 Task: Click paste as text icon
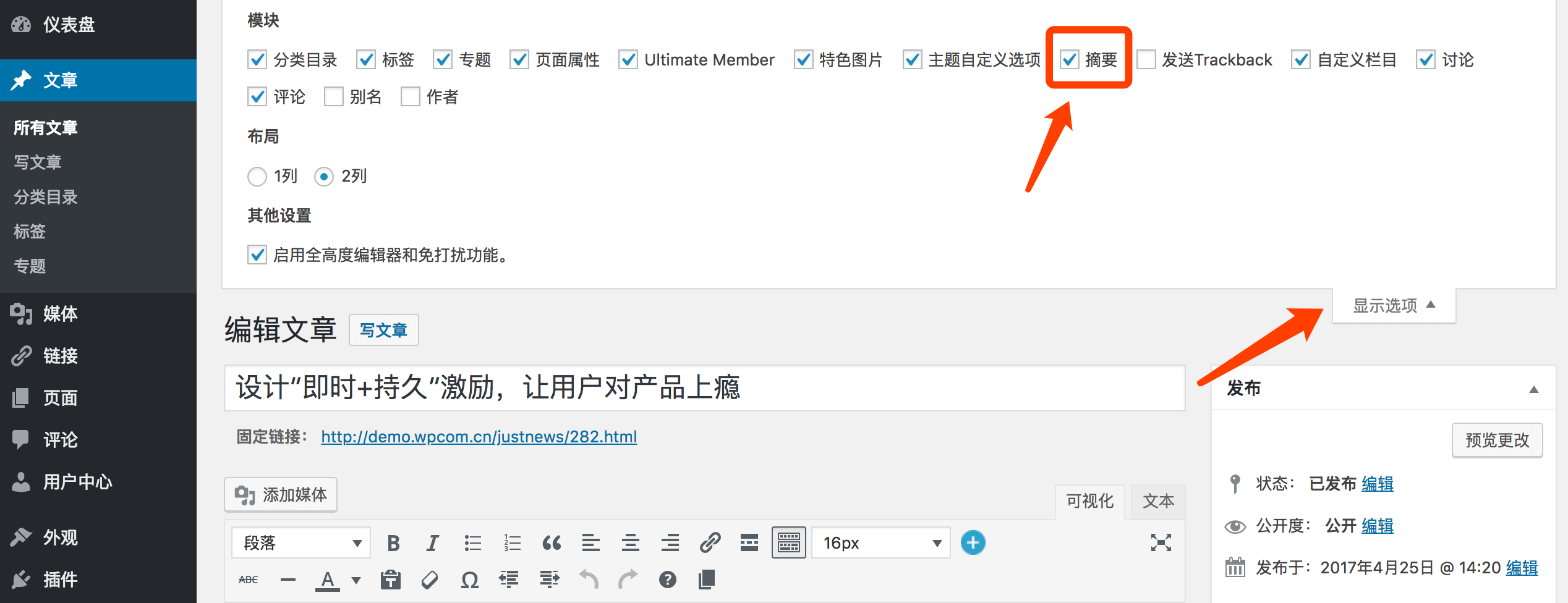point(391,580)
